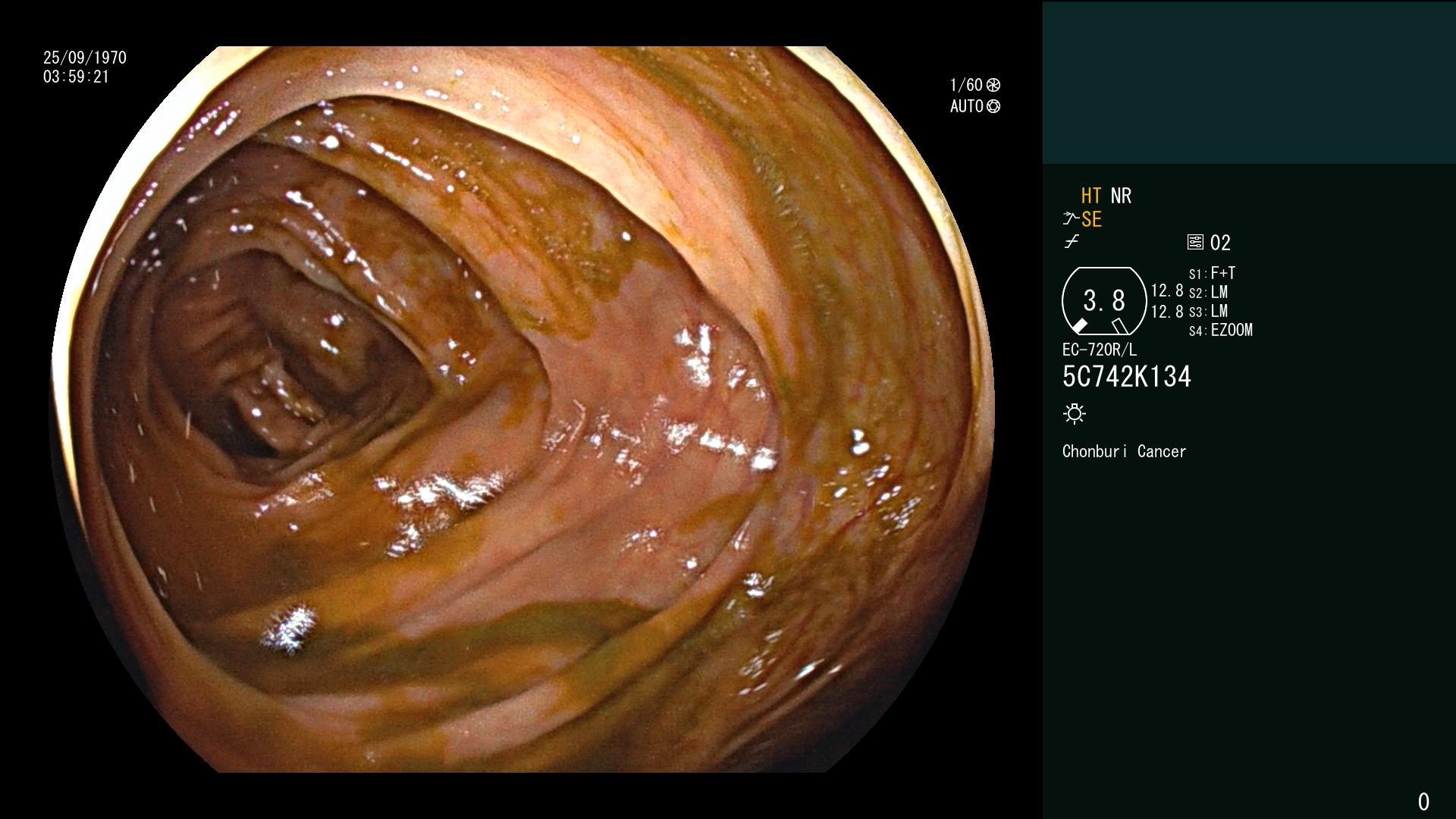1456x819 pixels.
Task: Click the S4: EZOOM switch assignment
Action: click(x=1221, y=330)
